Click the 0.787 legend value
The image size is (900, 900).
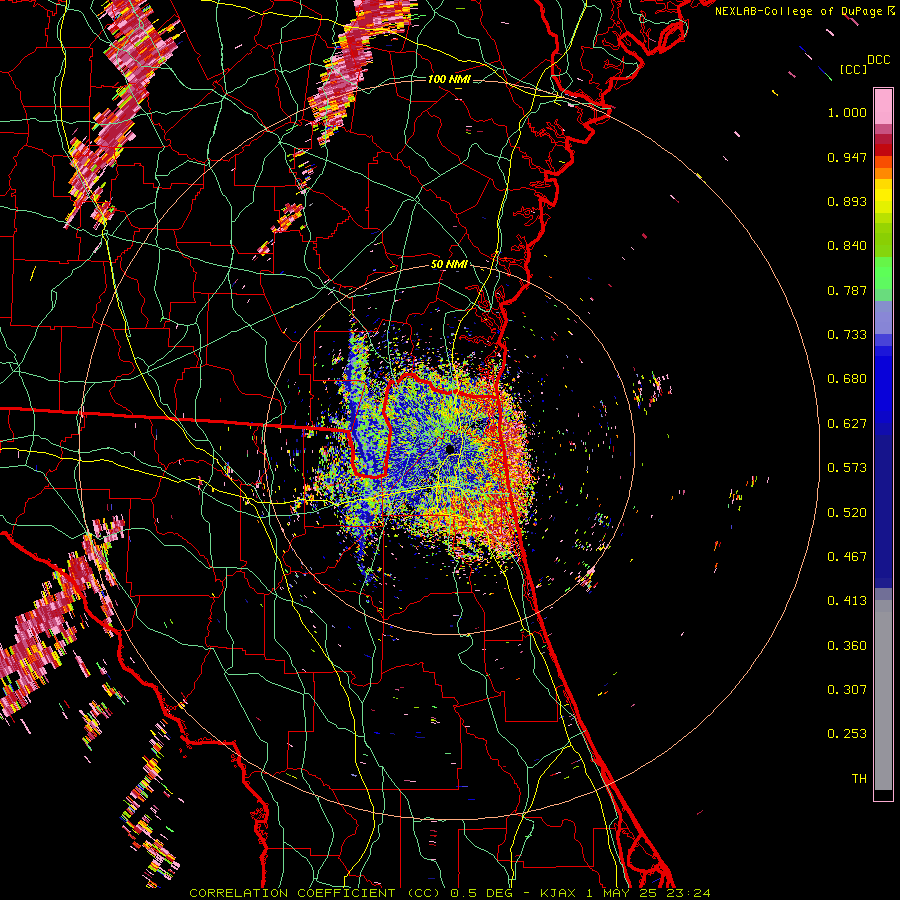tap(847, 290)
